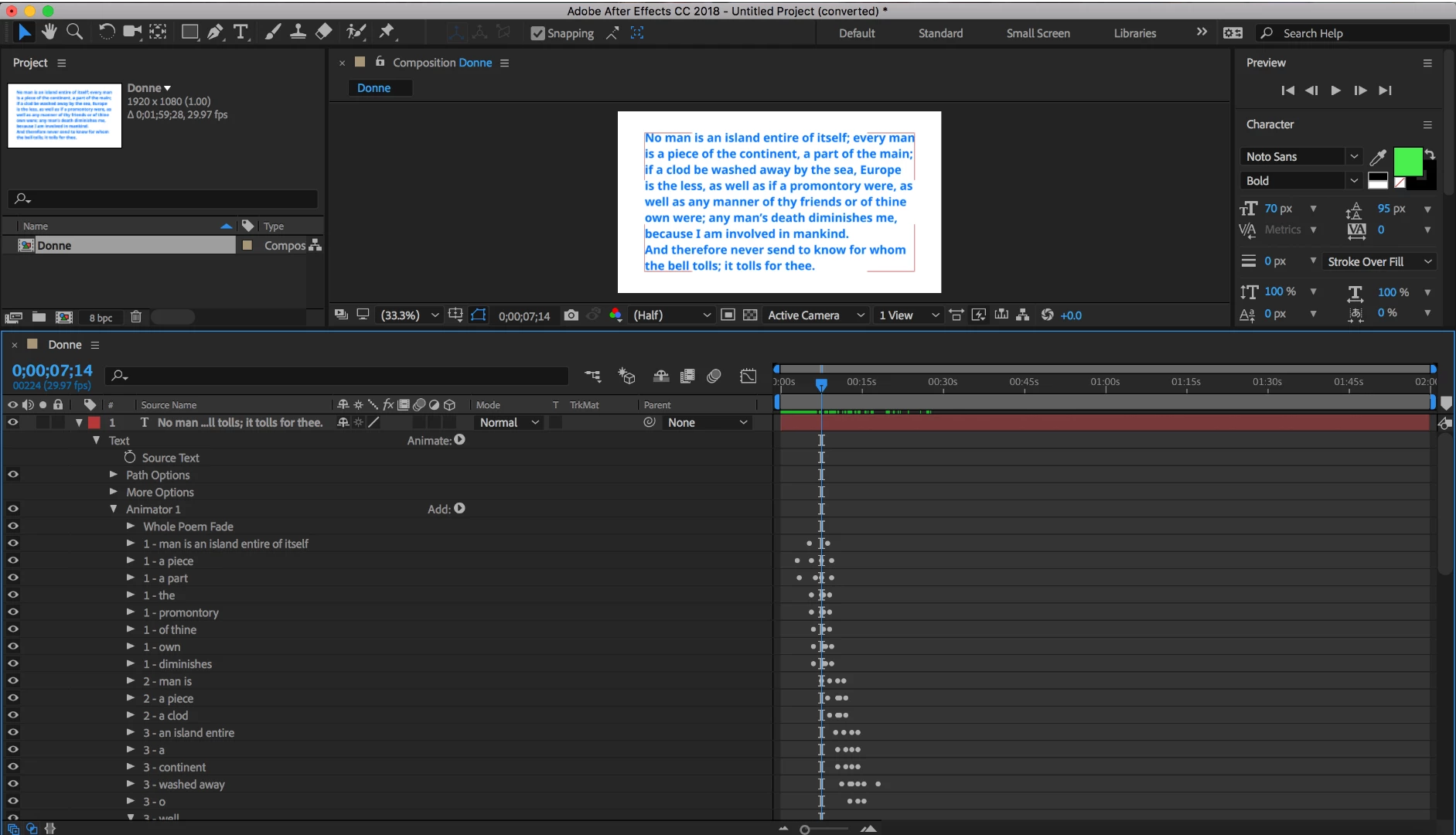Toggle visibility of '1 - a piece' selector

(12, 561)
